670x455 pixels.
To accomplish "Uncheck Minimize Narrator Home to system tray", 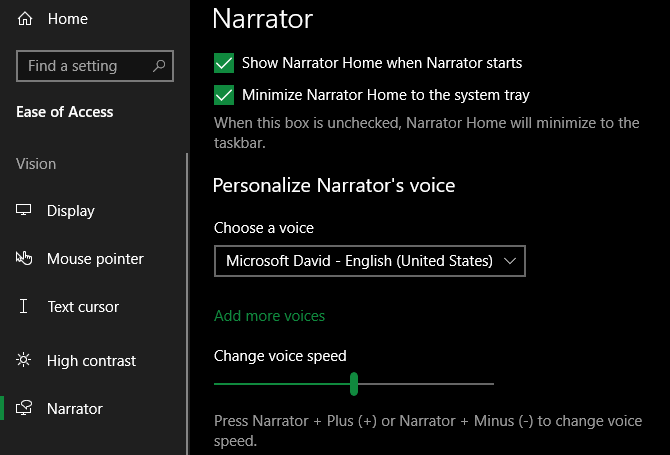I will 224,95.
